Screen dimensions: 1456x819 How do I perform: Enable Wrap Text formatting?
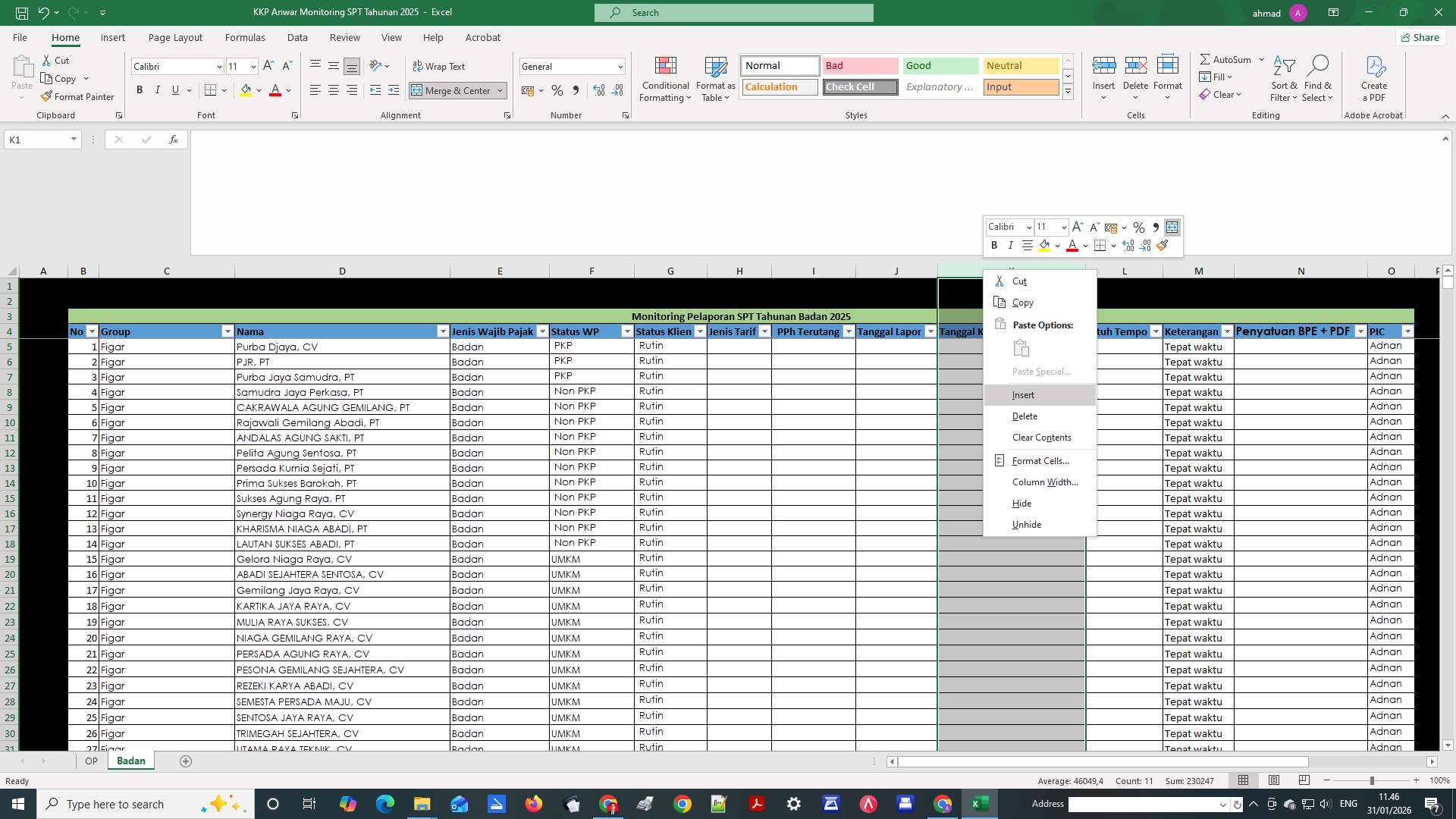pyautogui.click(x=440, y=66)
